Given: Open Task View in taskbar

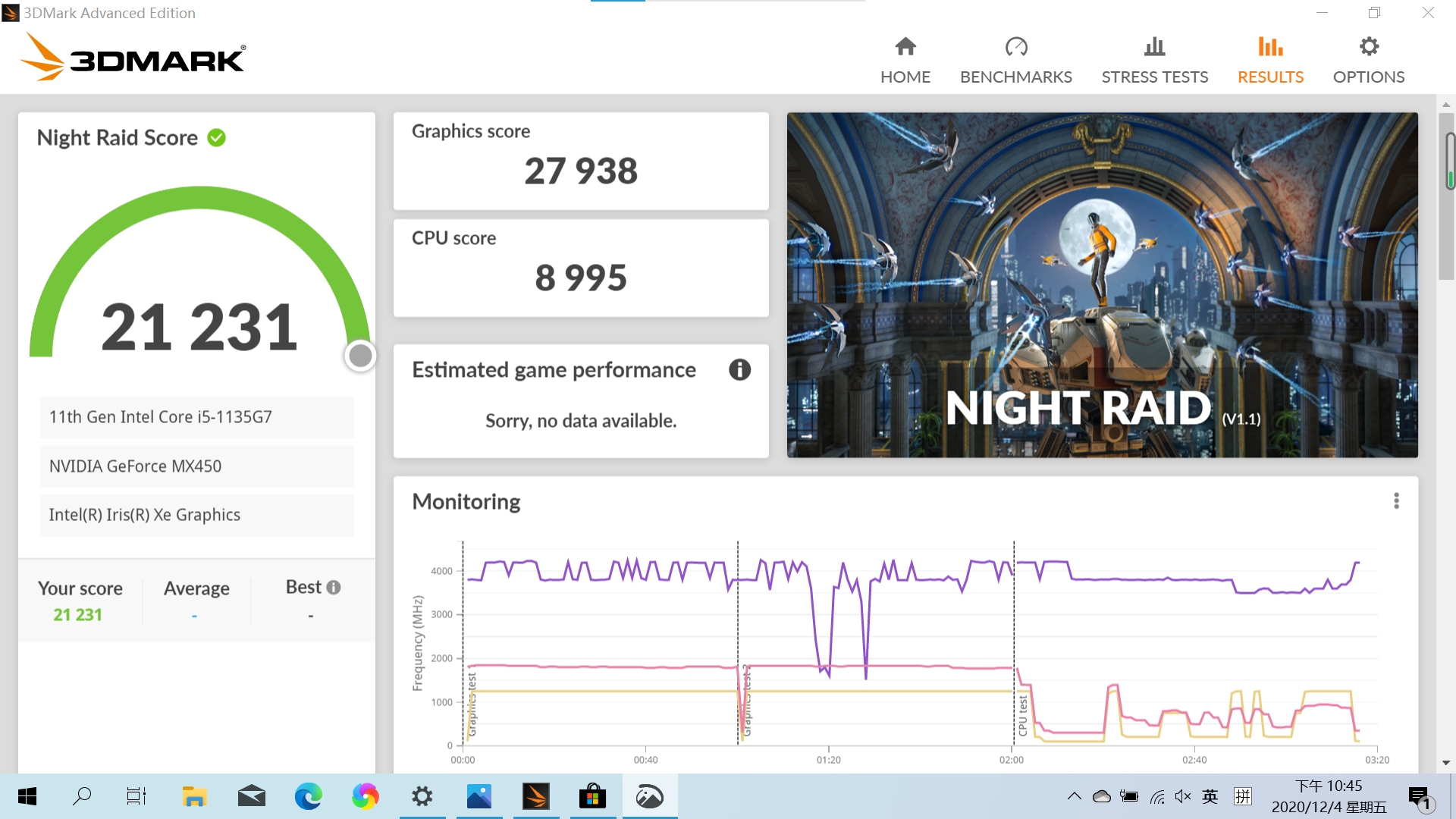Looking at the screenshot, I should click(136, 796).
